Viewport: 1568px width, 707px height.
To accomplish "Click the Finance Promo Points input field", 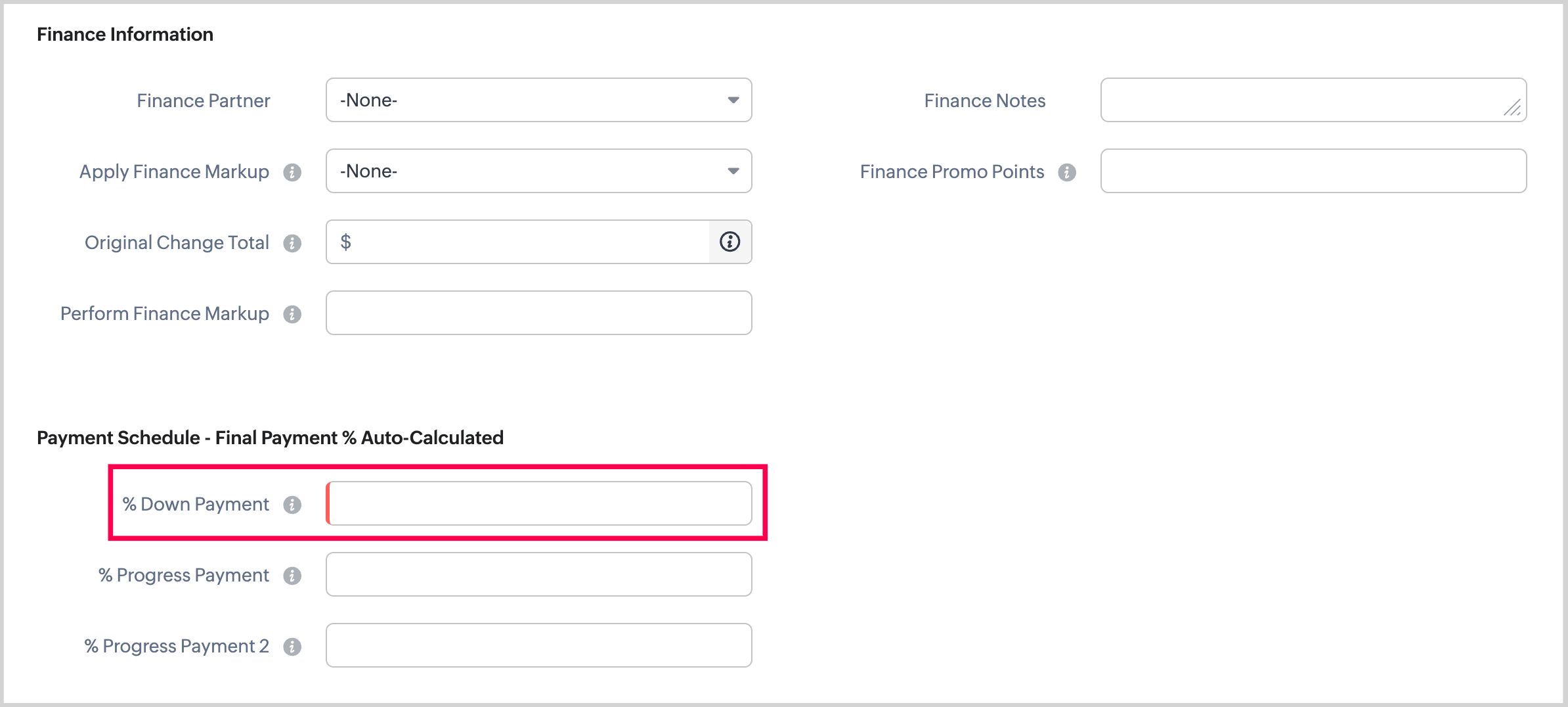I will 1313,171.
